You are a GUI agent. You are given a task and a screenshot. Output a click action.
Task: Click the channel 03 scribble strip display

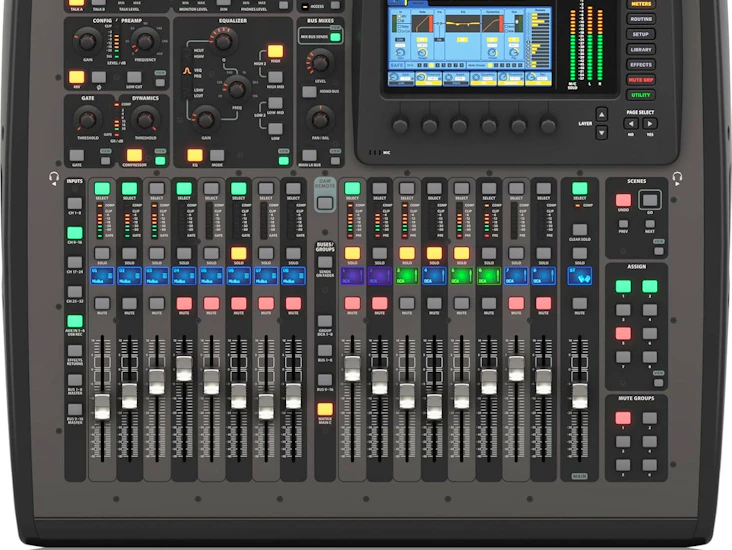tap(156, 276)
